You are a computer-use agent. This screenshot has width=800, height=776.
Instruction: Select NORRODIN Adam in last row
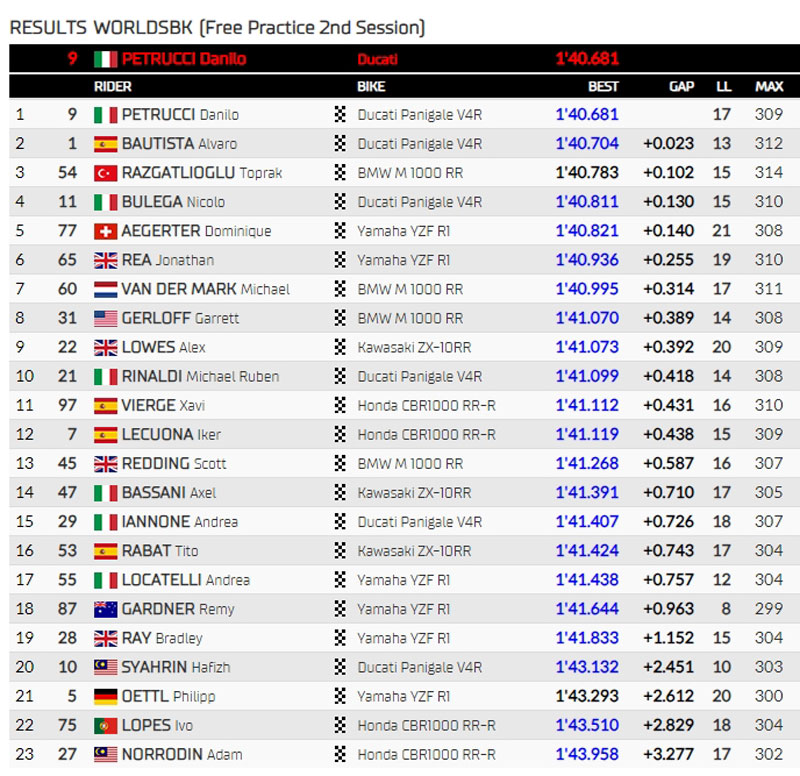pyautogui.click(x=182, y=754)
